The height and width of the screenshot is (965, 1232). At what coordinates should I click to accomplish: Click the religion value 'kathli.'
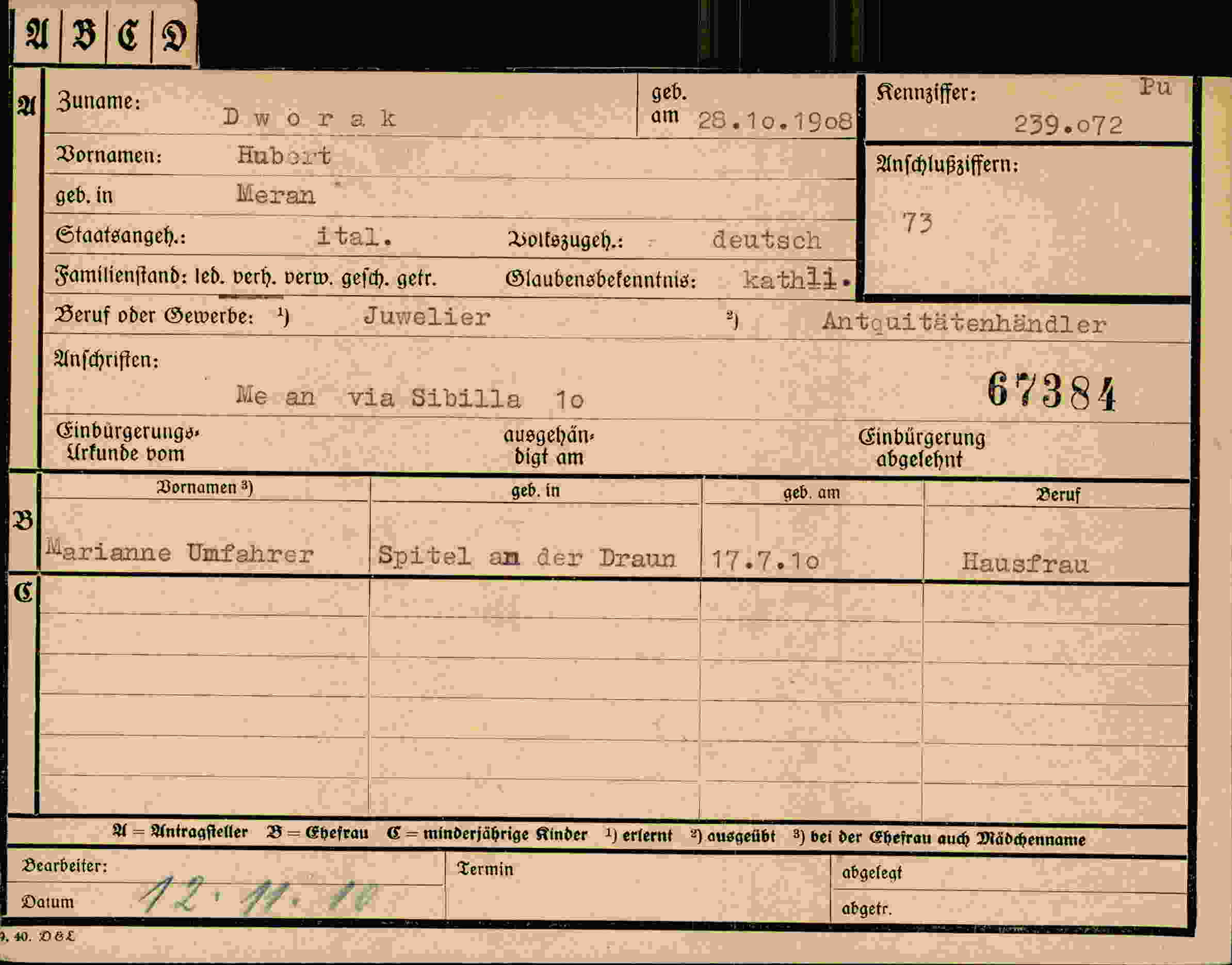coord(797,279)
